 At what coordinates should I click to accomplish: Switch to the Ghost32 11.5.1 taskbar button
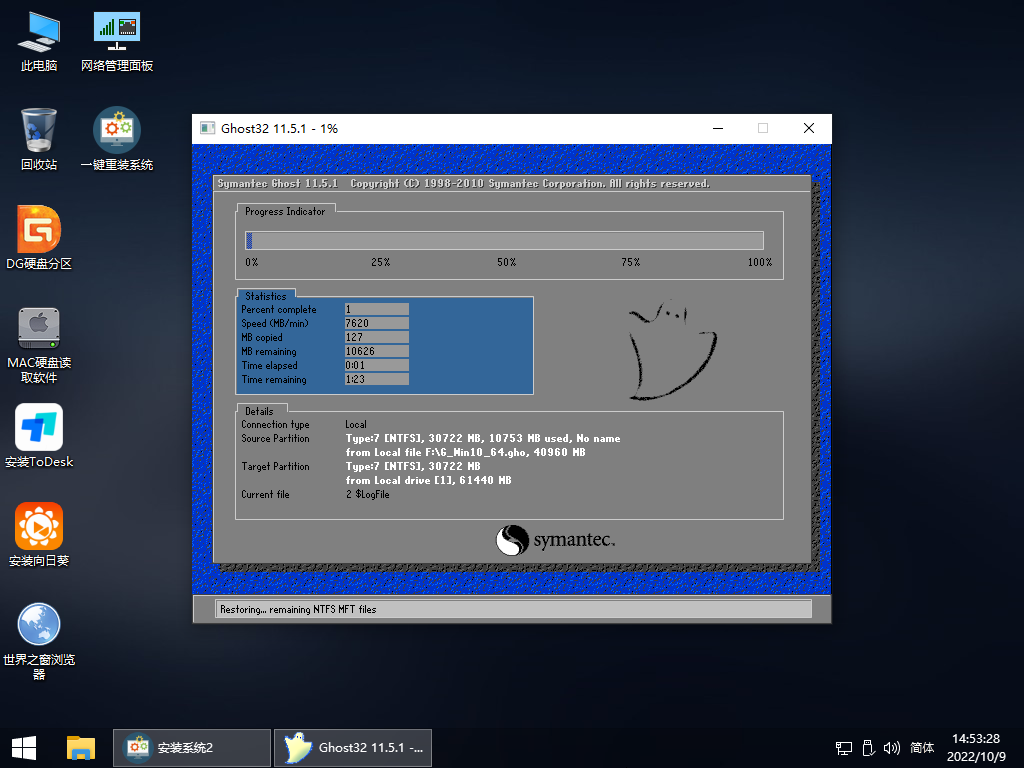[353, 747]
